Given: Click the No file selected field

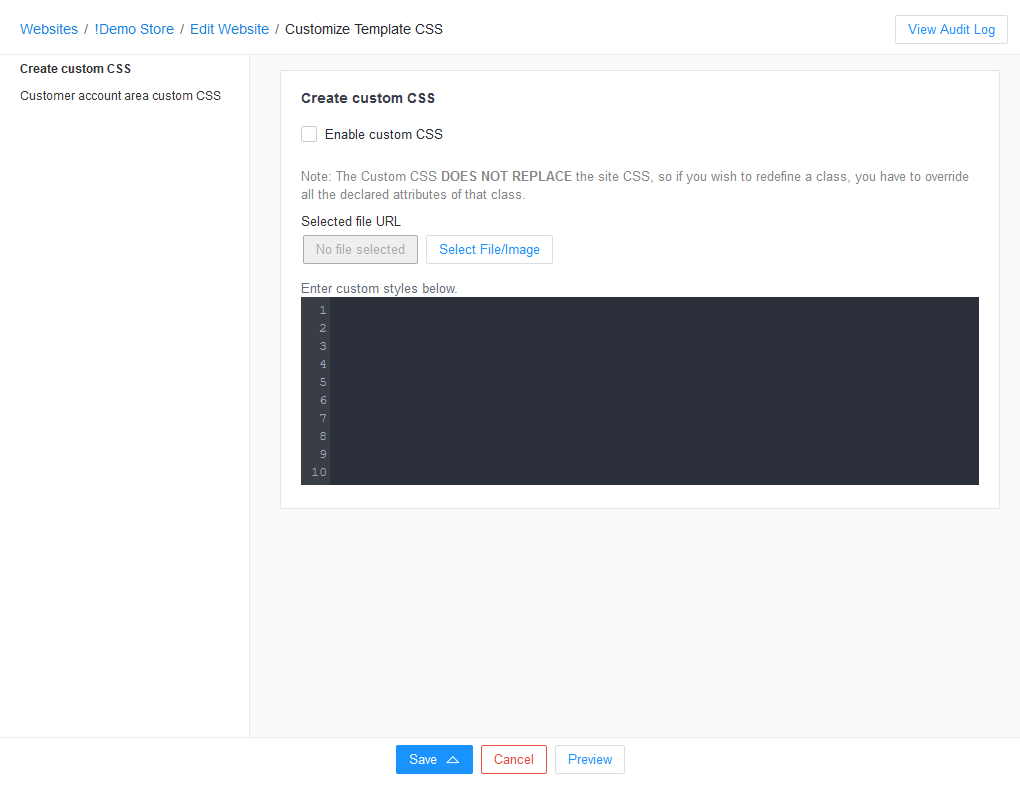Looking at the screenshot, I should click(360, 250).
